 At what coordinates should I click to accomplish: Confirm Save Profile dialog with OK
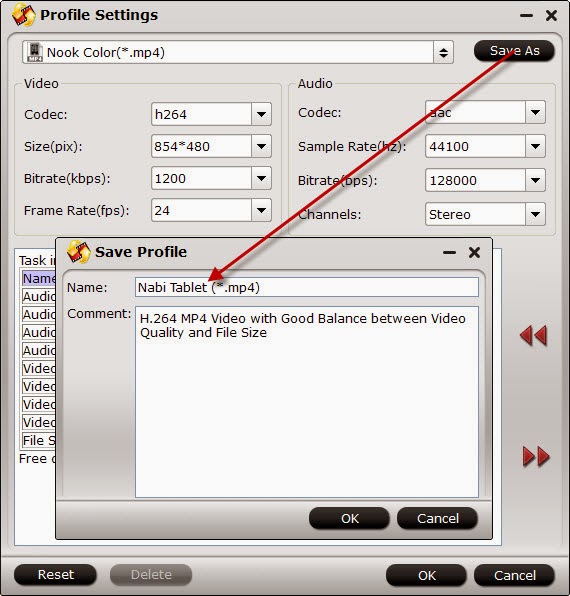[x=349, y=518]
